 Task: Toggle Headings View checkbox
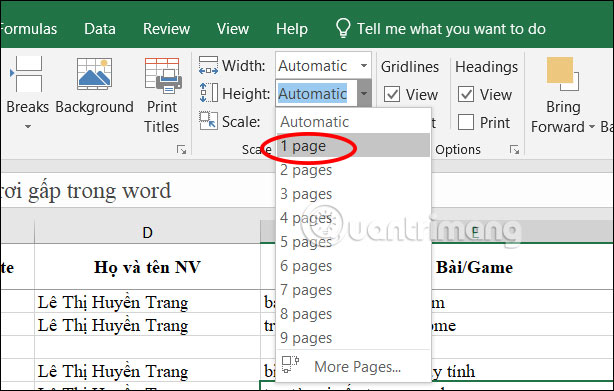[x=466, y=94]
